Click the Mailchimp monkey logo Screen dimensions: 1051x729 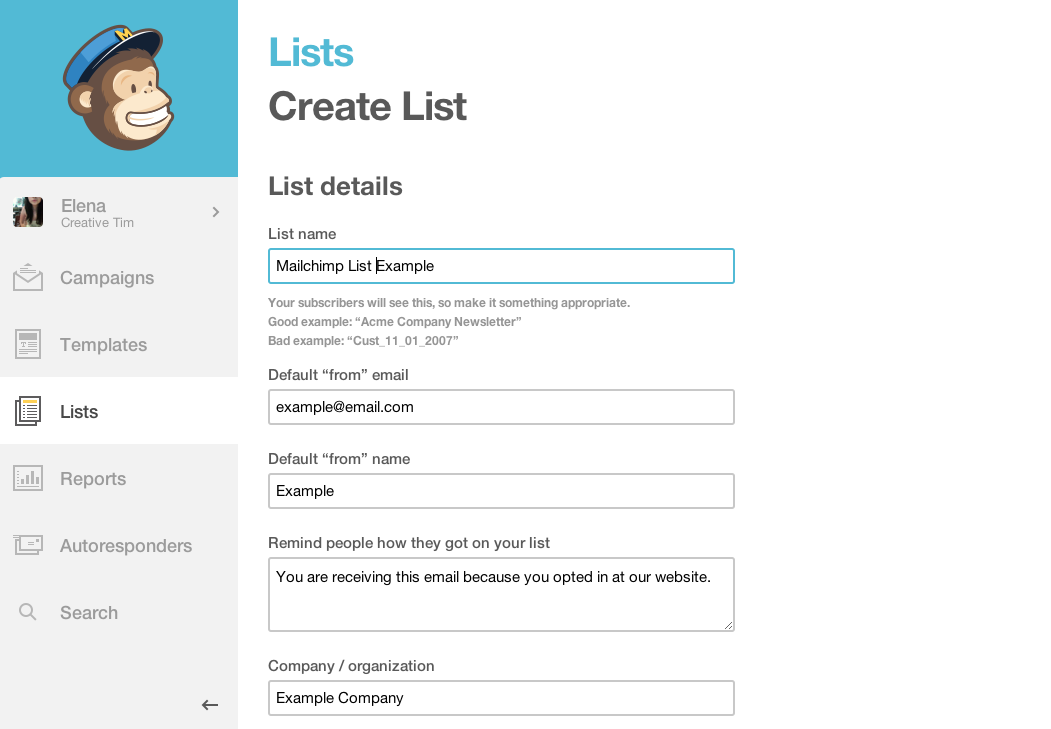[x=118, y=89]
